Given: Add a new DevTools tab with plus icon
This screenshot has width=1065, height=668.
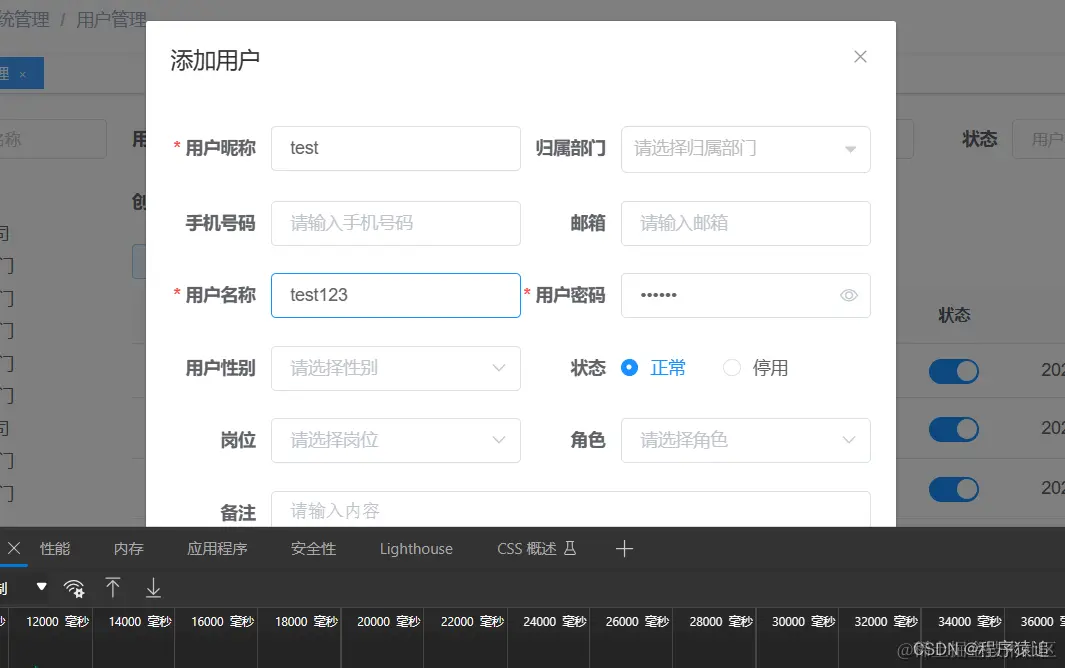Looking at the screenshot, I should 624,548.
